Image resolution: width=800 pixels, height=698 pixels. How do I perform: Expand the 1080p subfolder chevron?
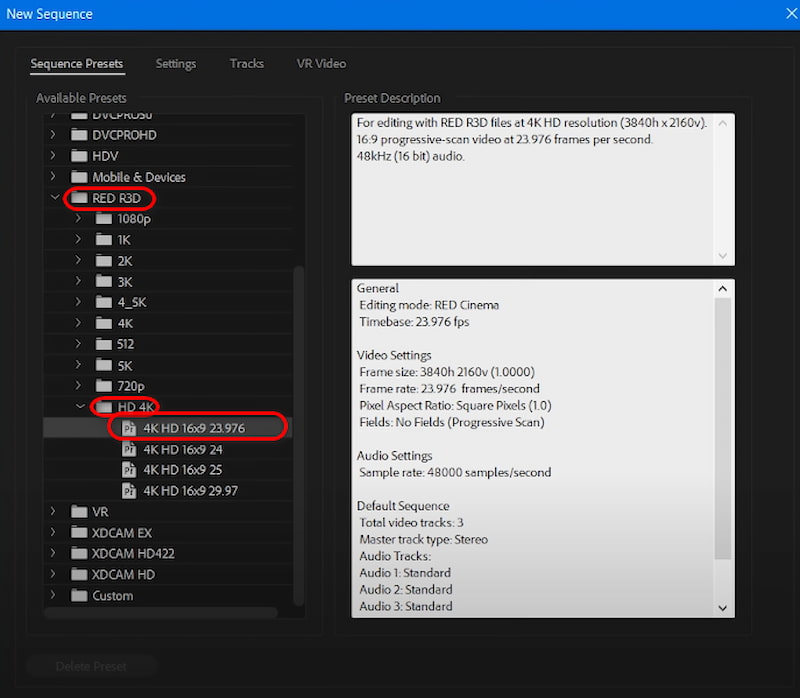click(x=78, y=218)
